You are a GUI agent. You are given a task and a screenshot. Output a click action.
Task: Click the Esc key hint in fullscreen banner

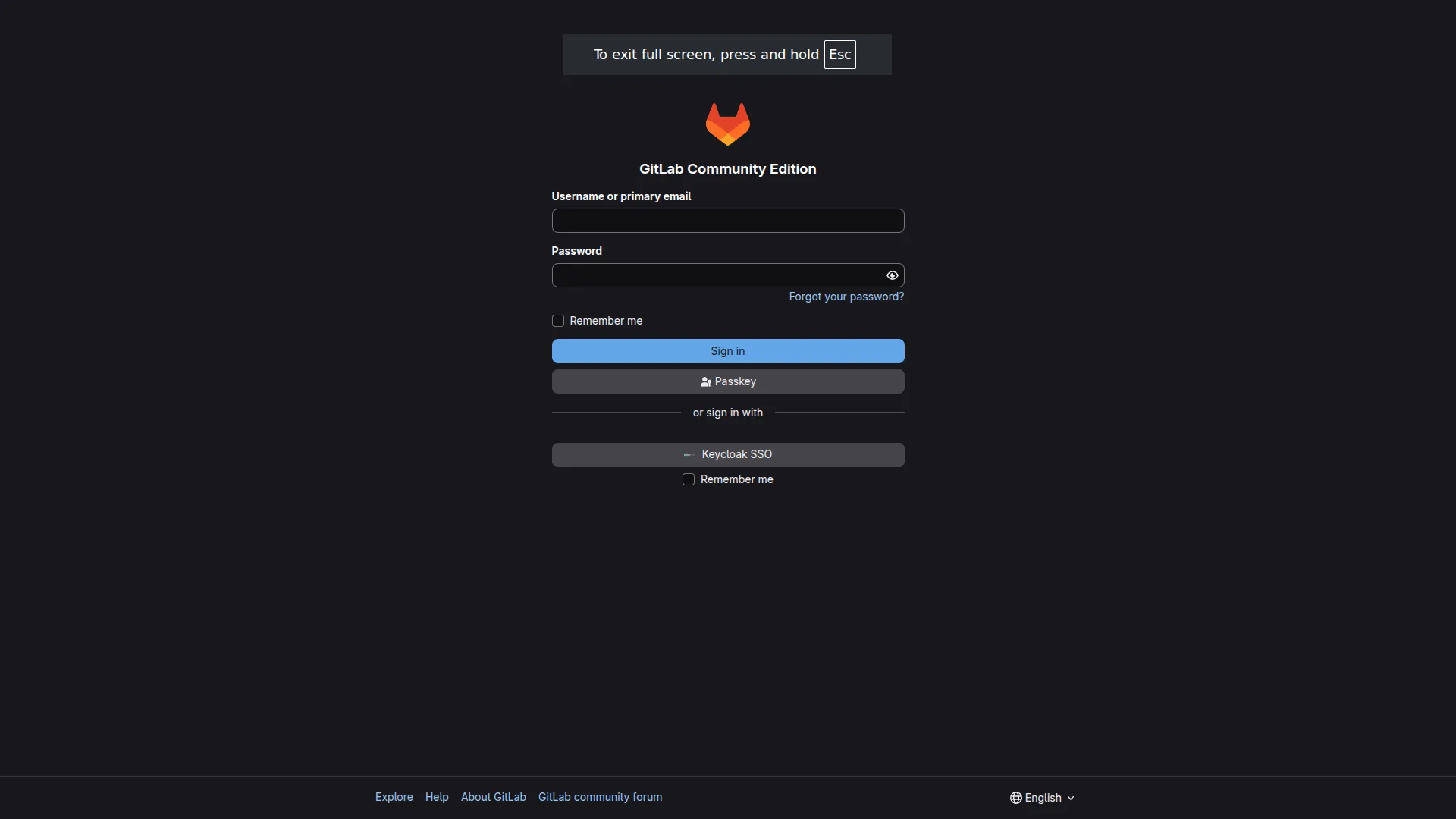839,55
